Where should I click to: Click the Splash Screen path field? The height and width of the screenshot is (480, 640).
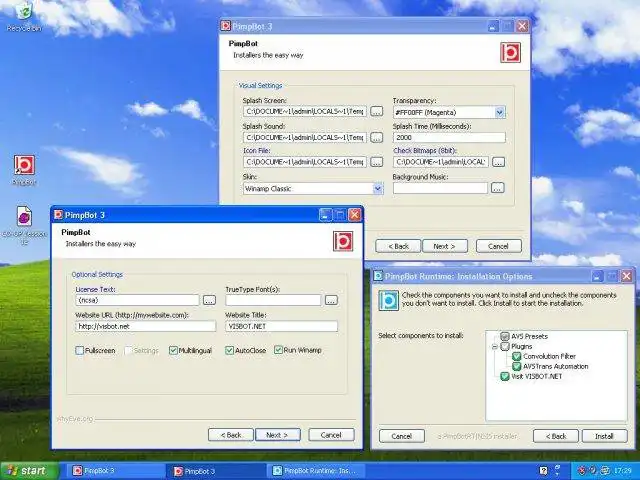[305, 111]
